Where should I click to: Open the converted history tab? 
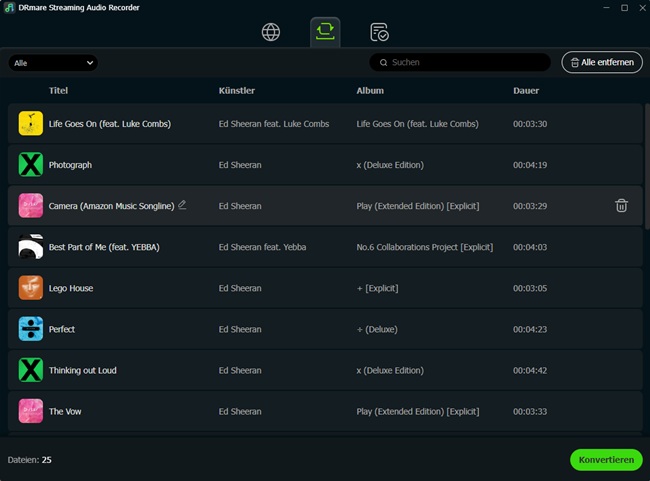click(379, 32)
